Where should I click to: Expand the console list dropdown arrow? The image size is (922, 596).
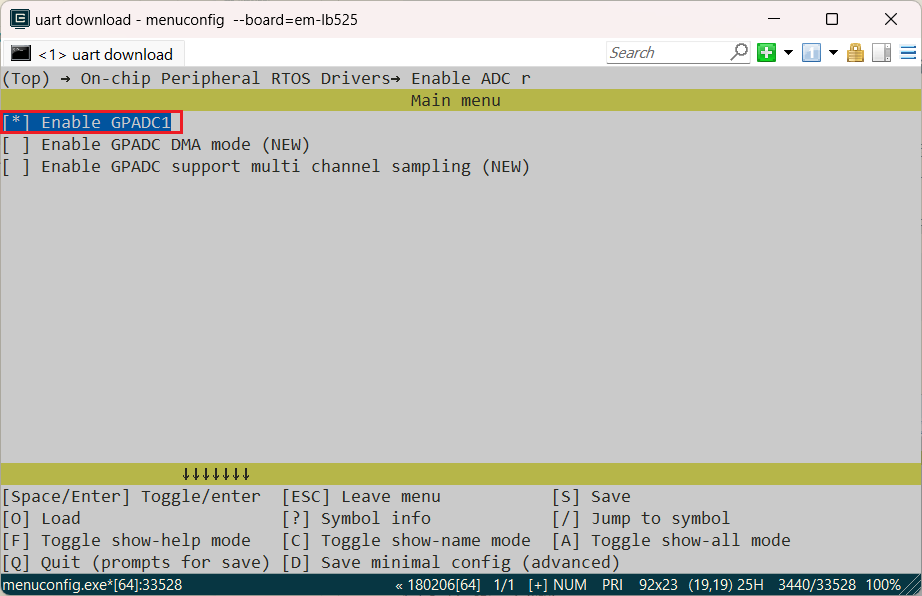[832, 53]
